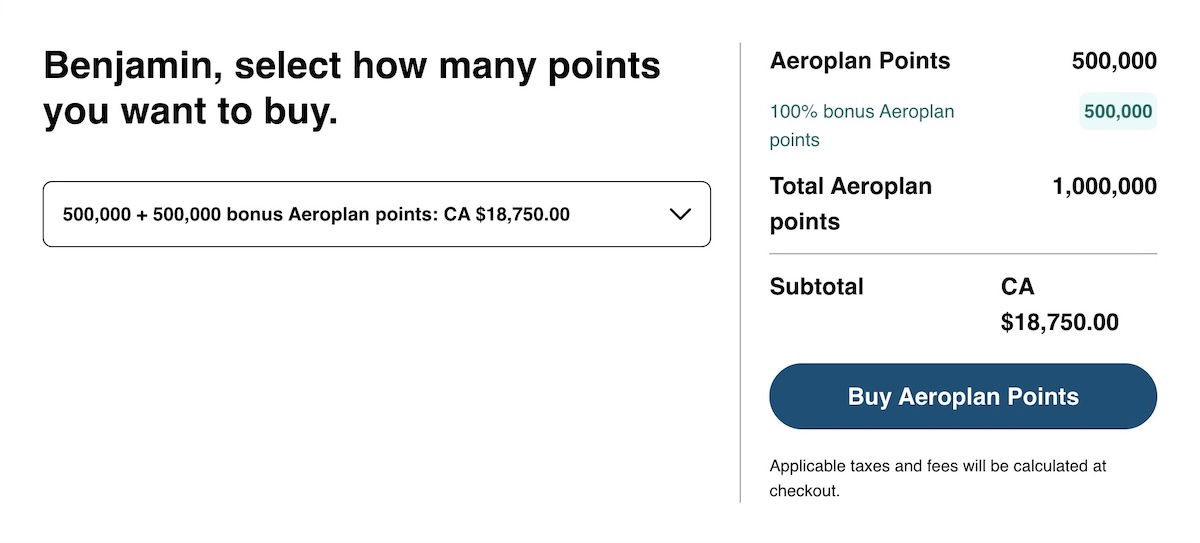
Task: Click the chevron arrow in the points selector
Action: click(x=680, y=214)
